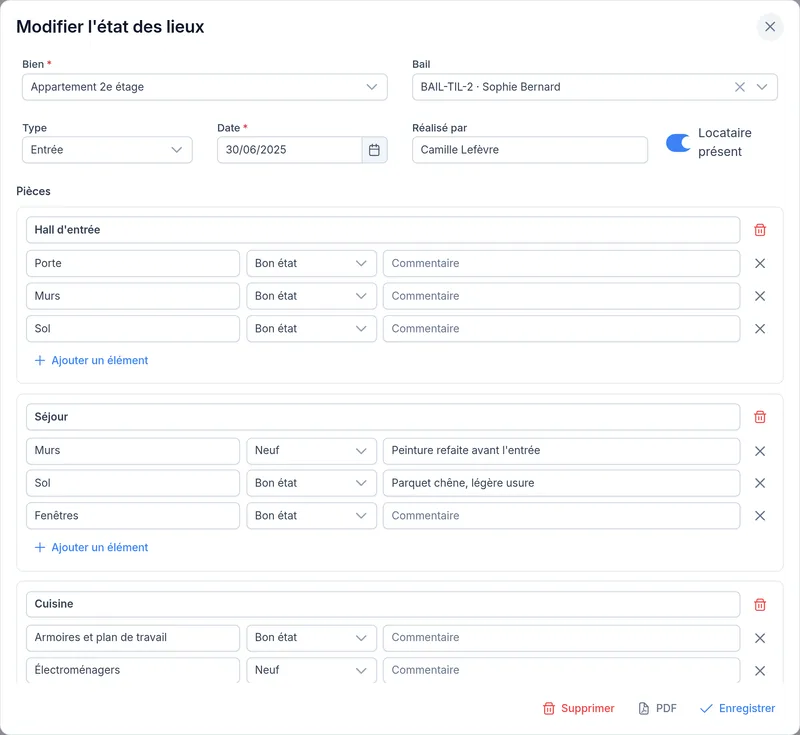Clear the selected Bail value
Viewport: 800px width, 735px height.
[739, 87]
